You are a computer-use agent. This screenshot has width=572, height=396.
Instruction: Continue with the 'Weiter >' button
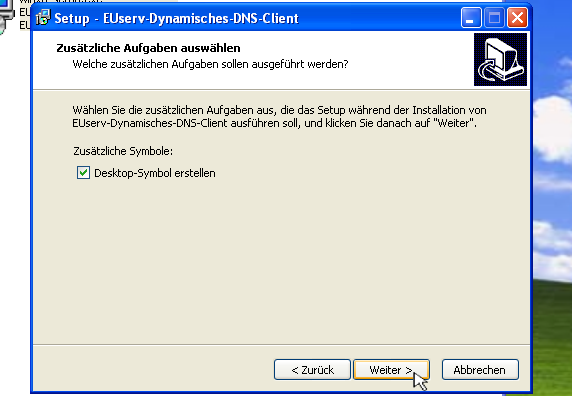pyautogui.click(x=391, y=370)
